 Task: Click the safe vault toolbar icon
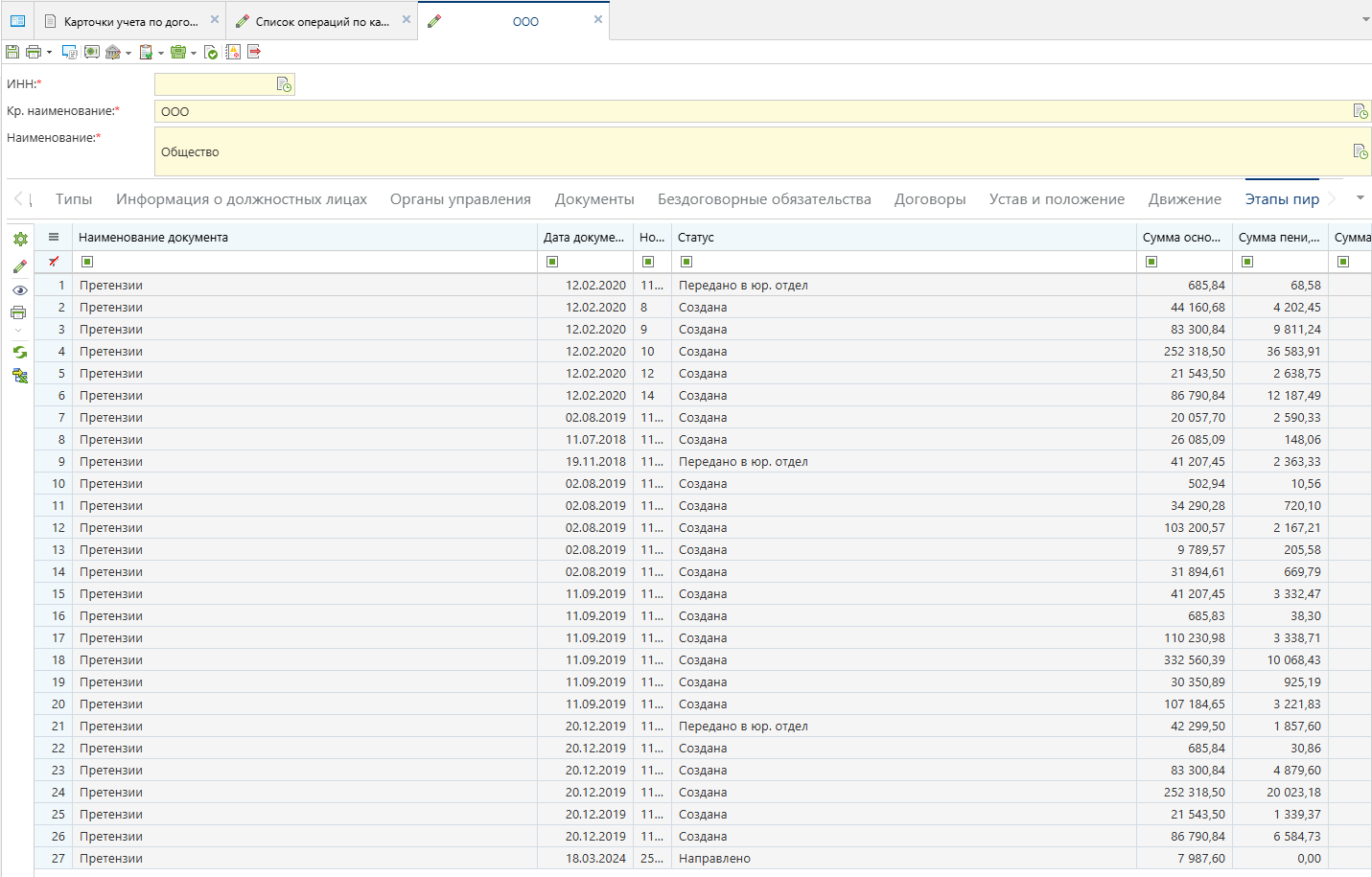(92, 52)
